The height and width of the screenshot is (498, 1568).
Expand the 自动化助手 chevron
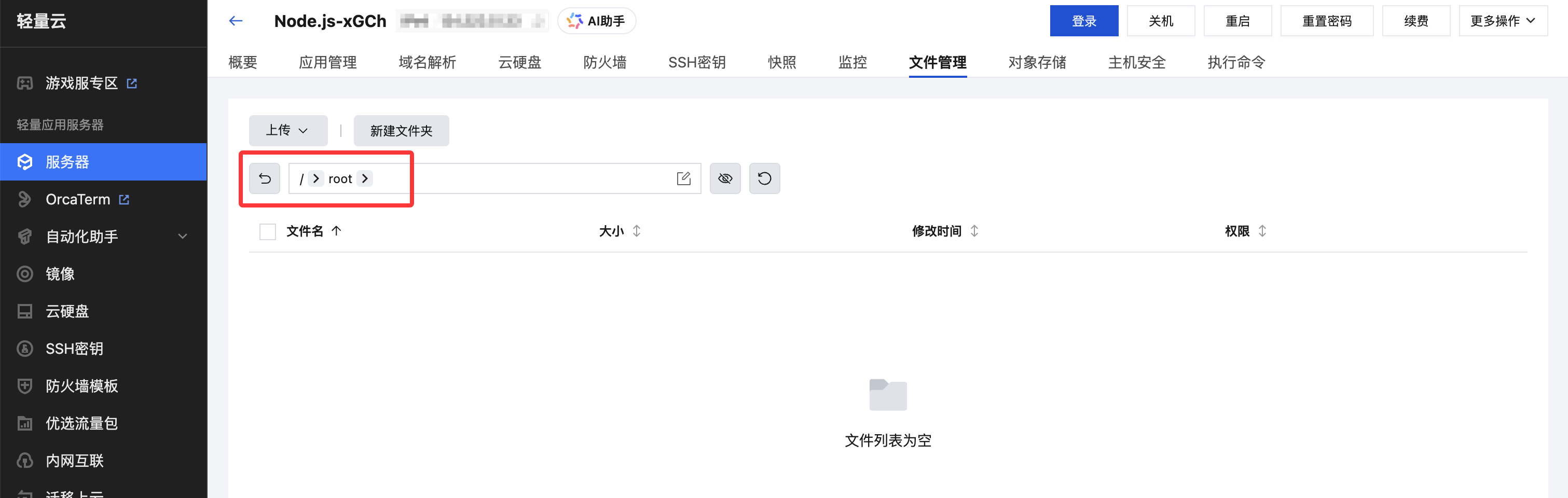pos(183,236)
